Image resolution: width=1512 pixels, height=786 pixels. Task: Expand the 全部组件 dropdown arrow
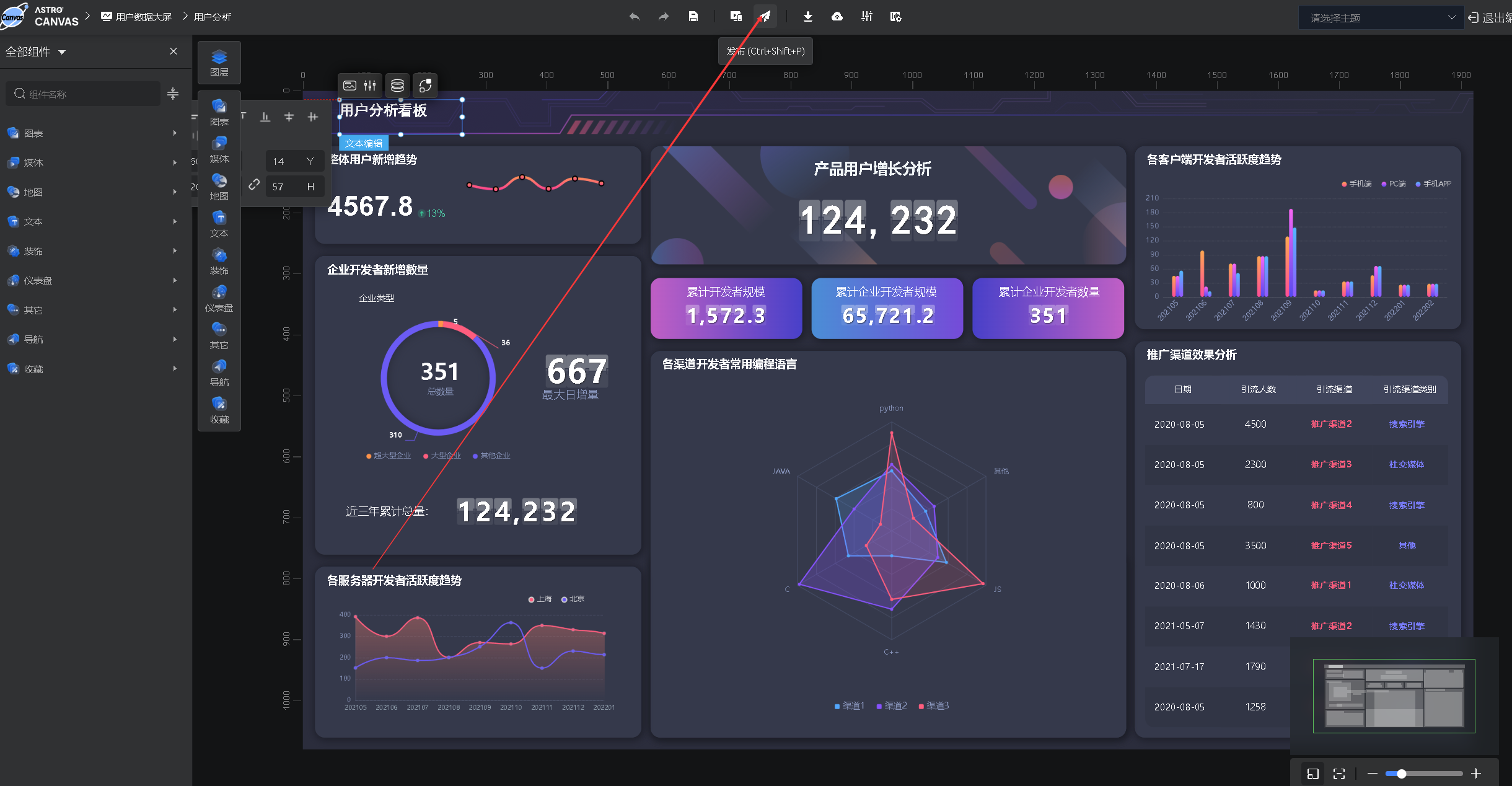pos(62,52)
